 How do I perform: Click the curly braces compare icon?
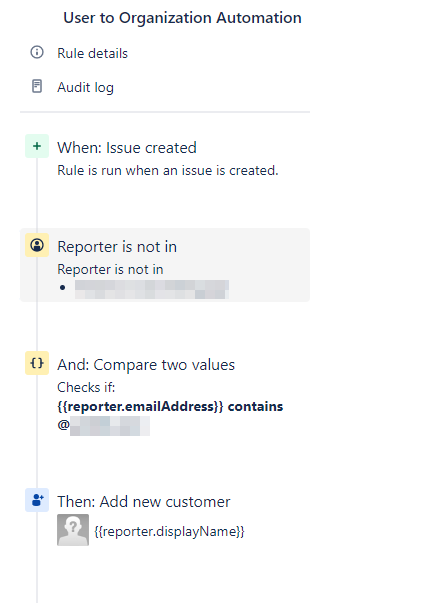click(x=37, y=363)
